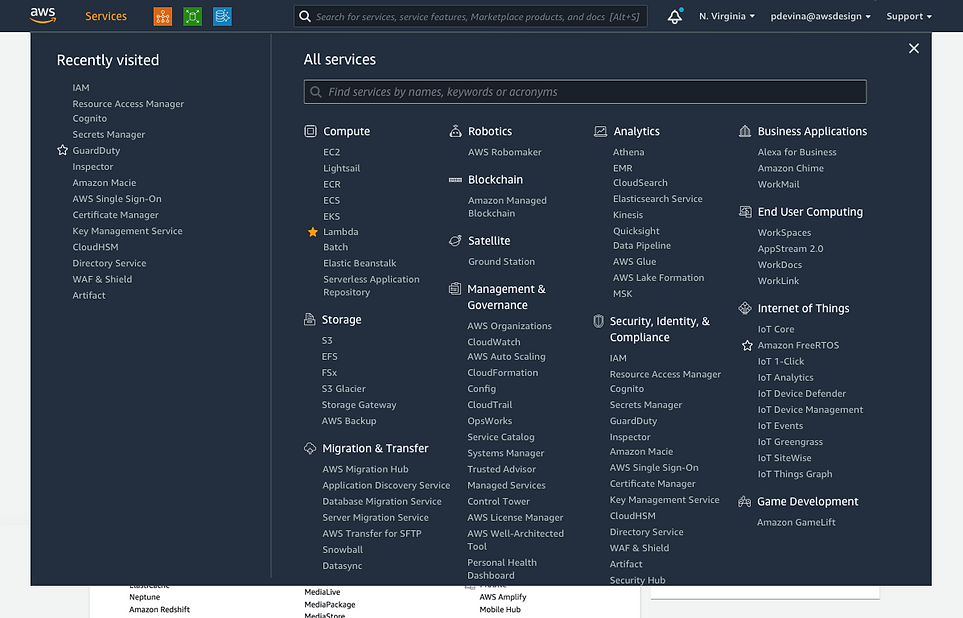
Task: Click the End User Computing category icon
Action: click(x=745, y=212)
